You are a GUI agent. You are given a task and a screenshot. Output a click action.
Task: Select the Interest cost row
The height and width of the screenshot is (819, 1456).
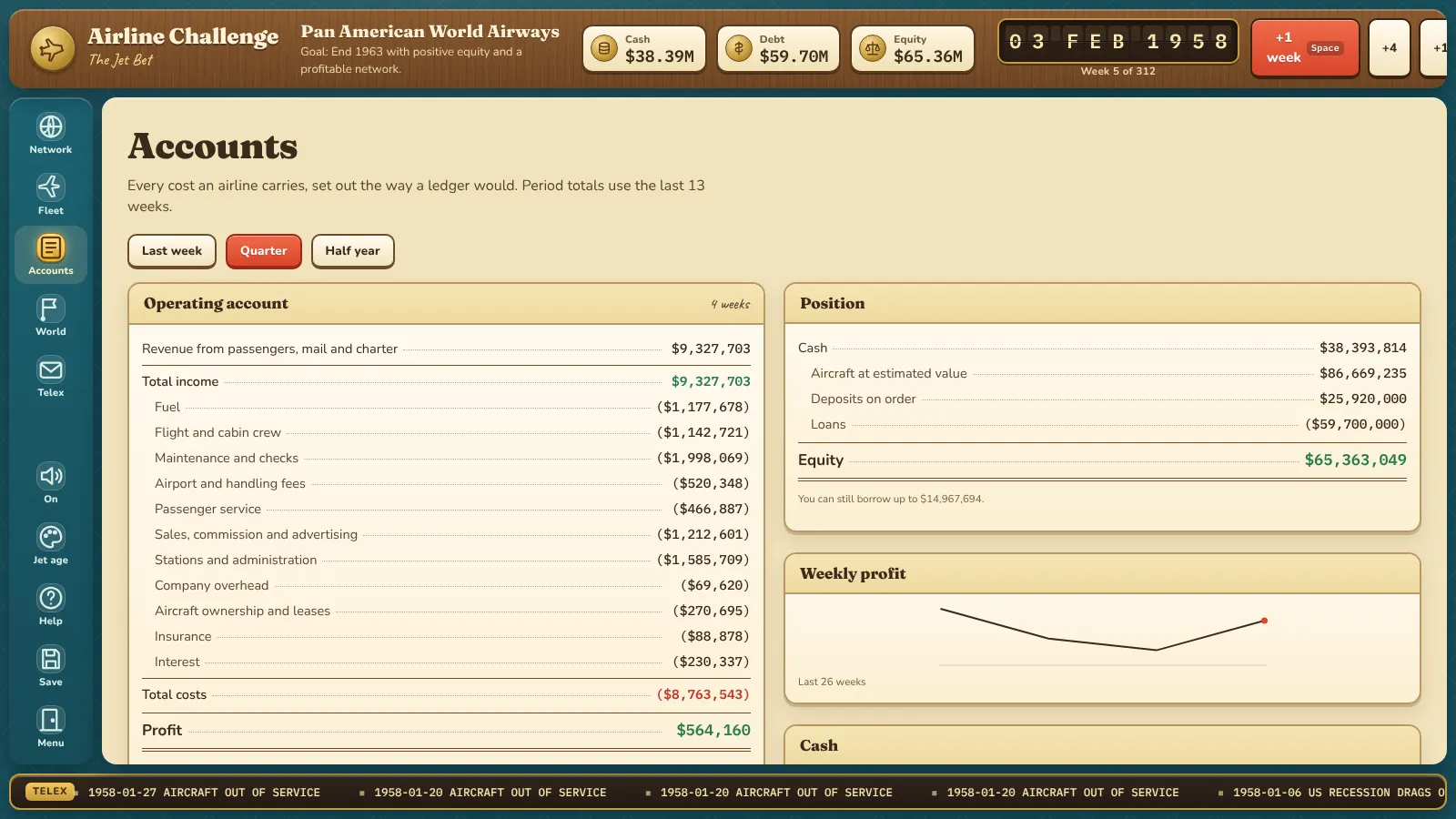coord(446,662)
